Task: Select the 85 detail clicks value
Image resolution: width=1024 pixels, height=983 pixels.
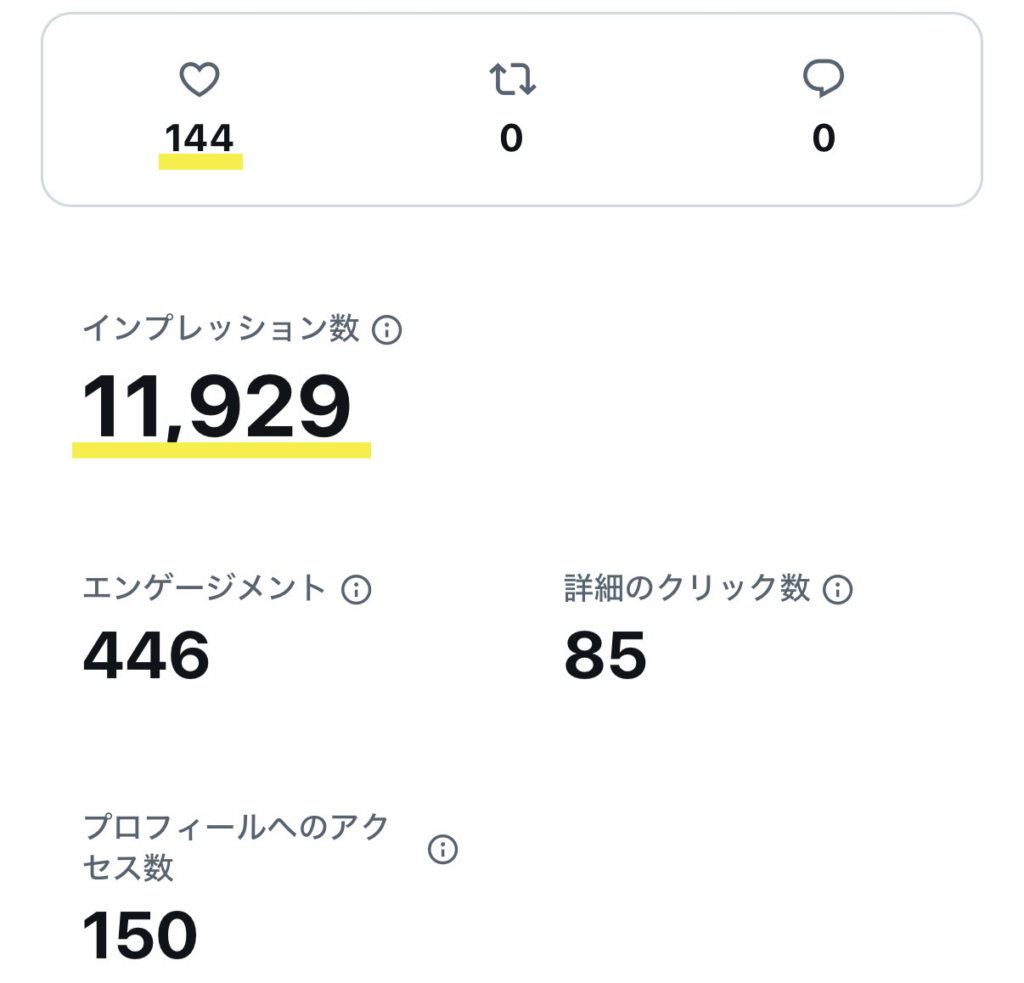Action: point(605,656)
